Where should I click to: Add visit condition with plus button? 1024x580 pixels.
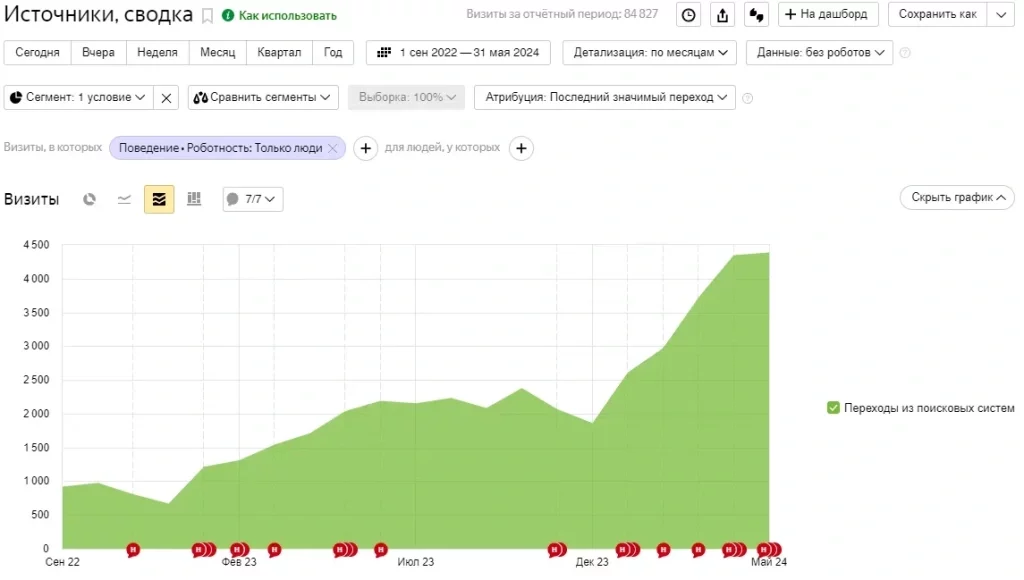tap(366, 149)
